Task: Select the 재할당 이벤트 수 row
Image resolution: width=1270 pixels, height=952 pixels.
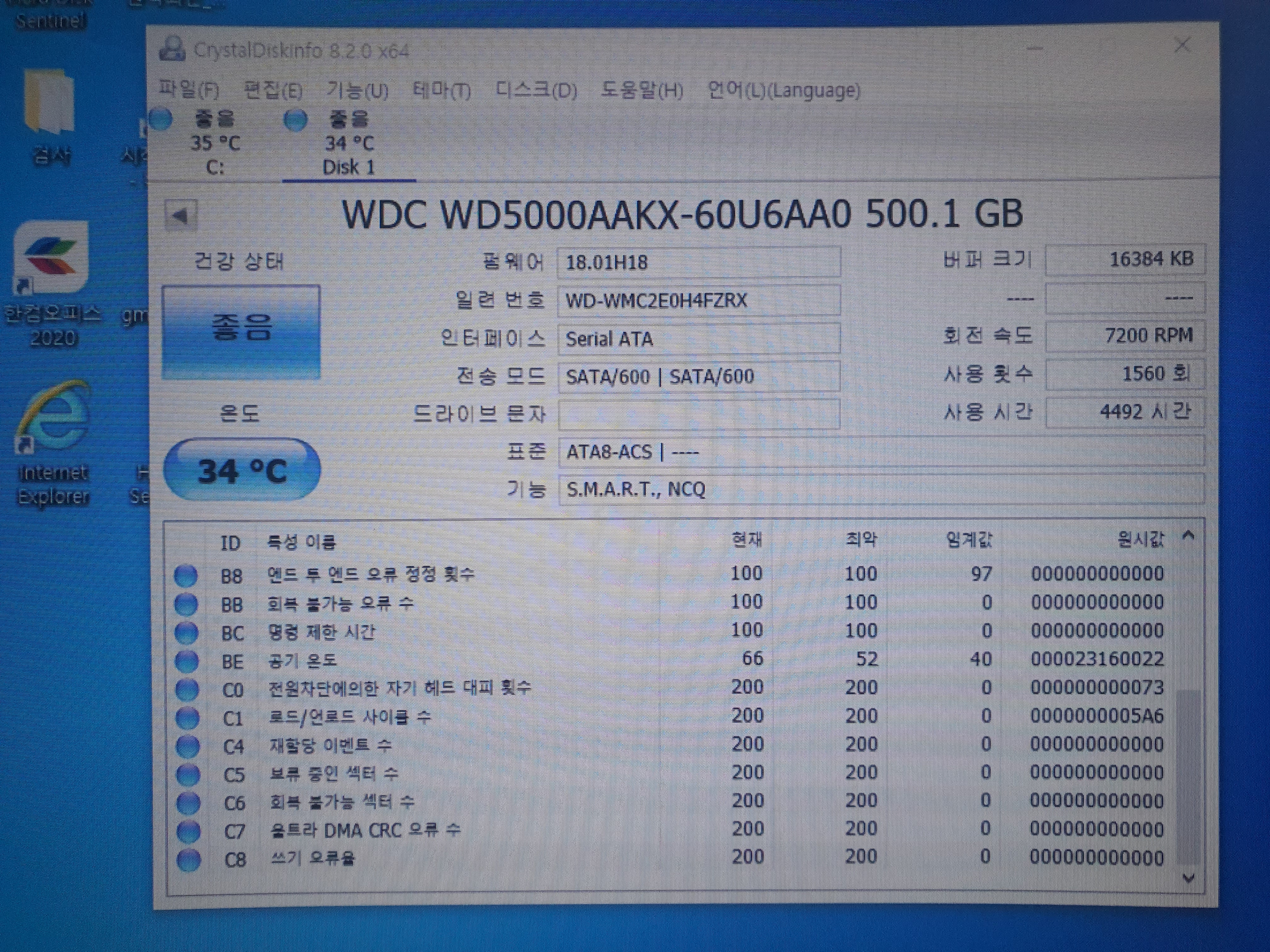Action: click(669, 745)
